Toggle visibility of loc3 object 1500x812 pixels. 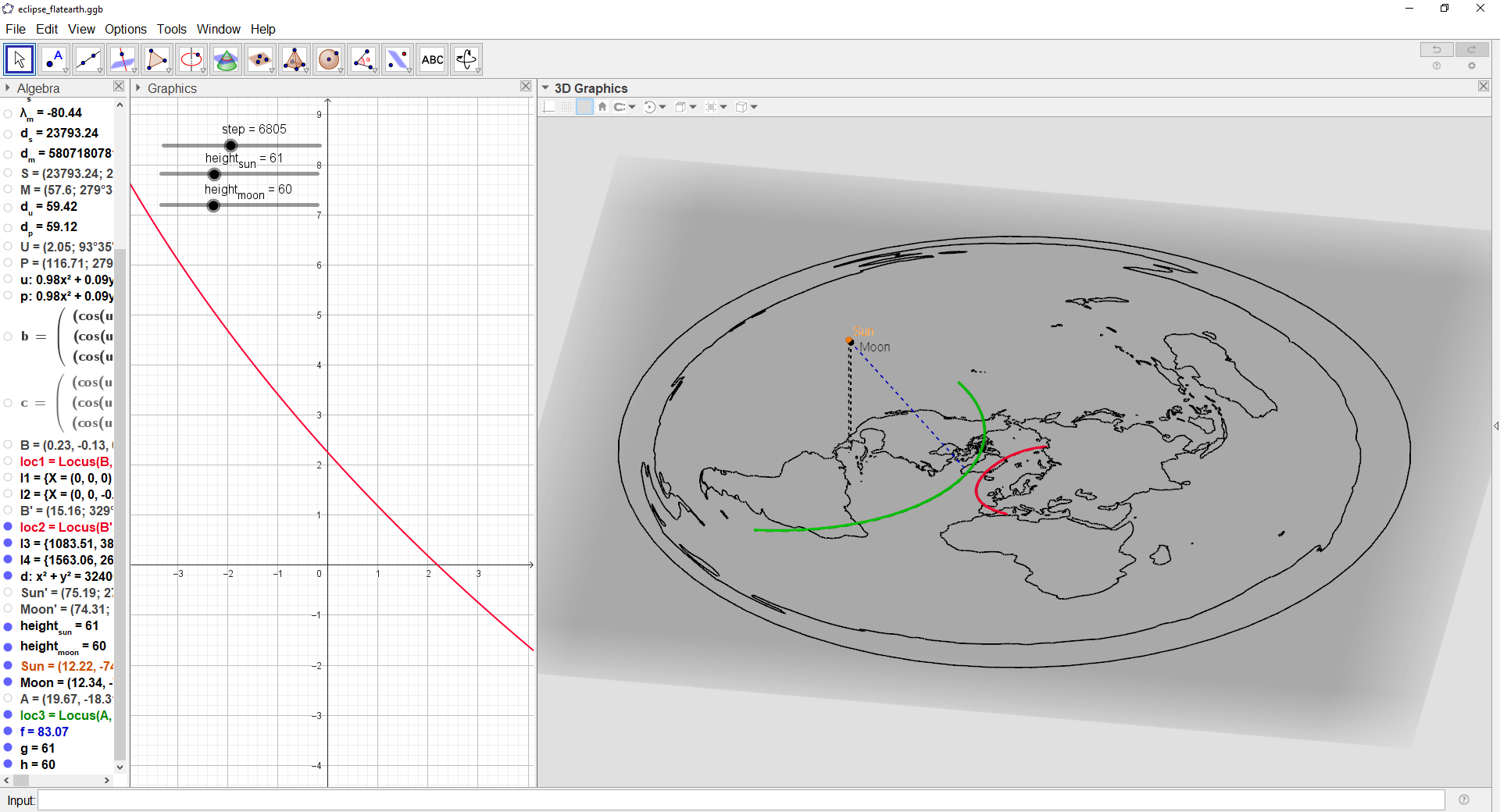[8, 715]
